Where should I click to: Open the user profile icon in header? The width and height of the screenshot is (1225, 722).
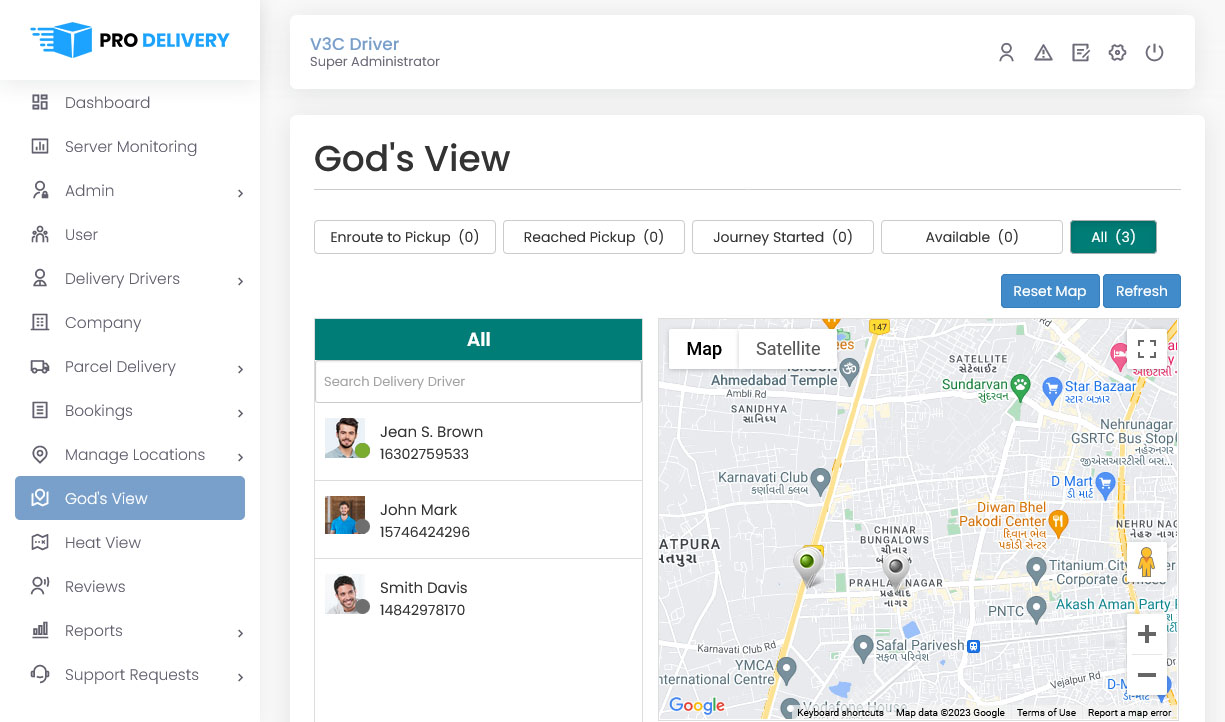click(x=1007, y=53)
